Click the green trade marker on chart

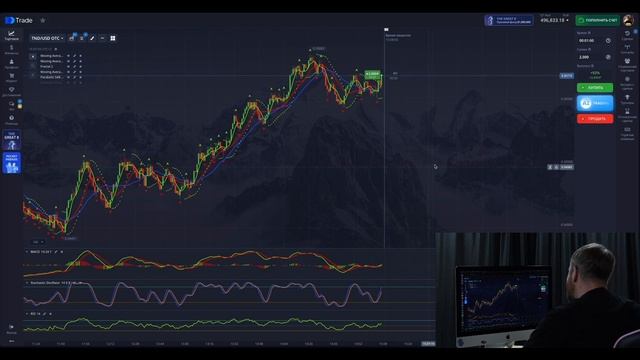pos(372,75)
